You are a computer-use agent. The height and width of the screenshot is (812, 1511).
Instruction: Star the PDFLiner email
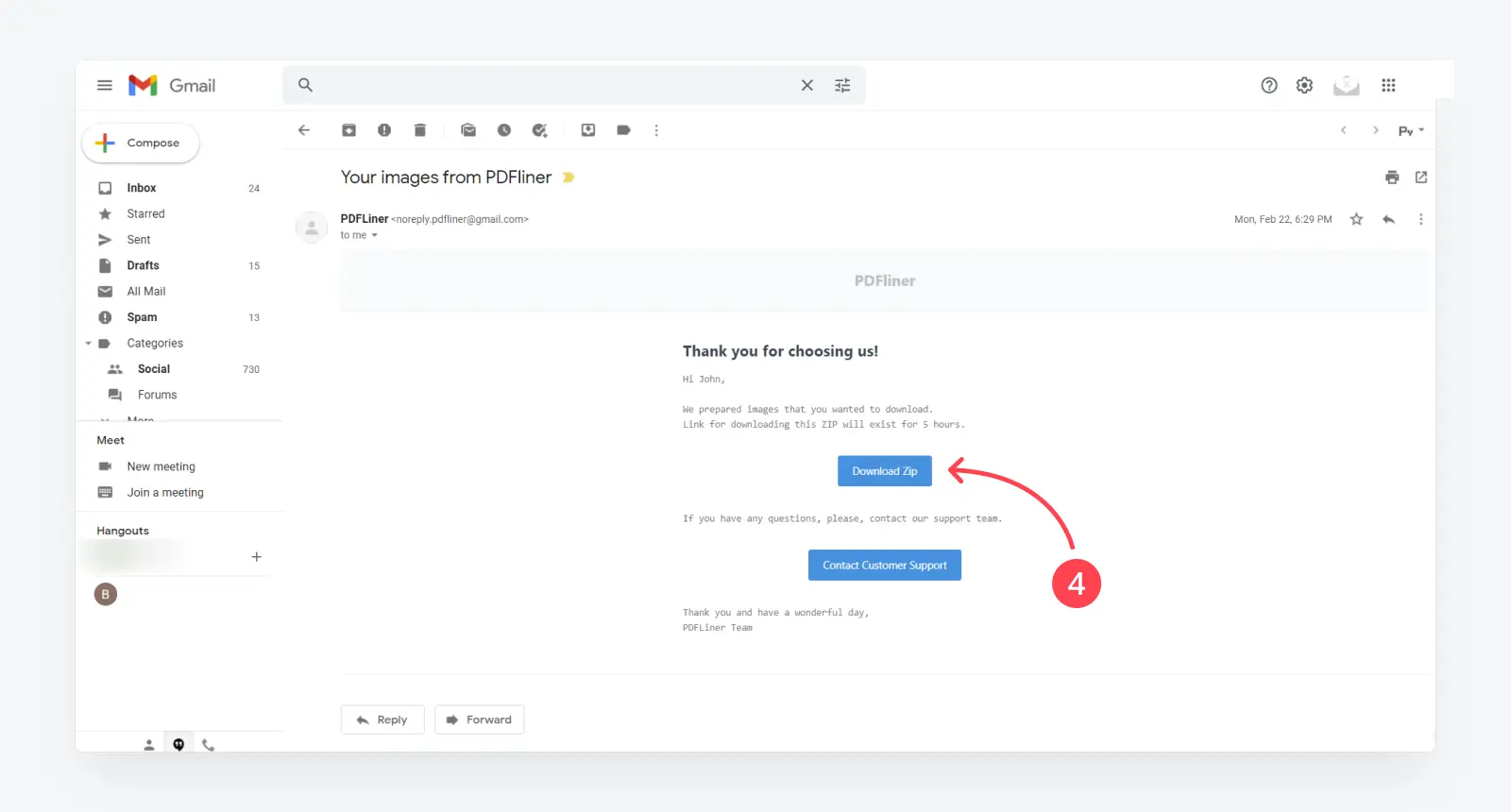point(1357,219)
